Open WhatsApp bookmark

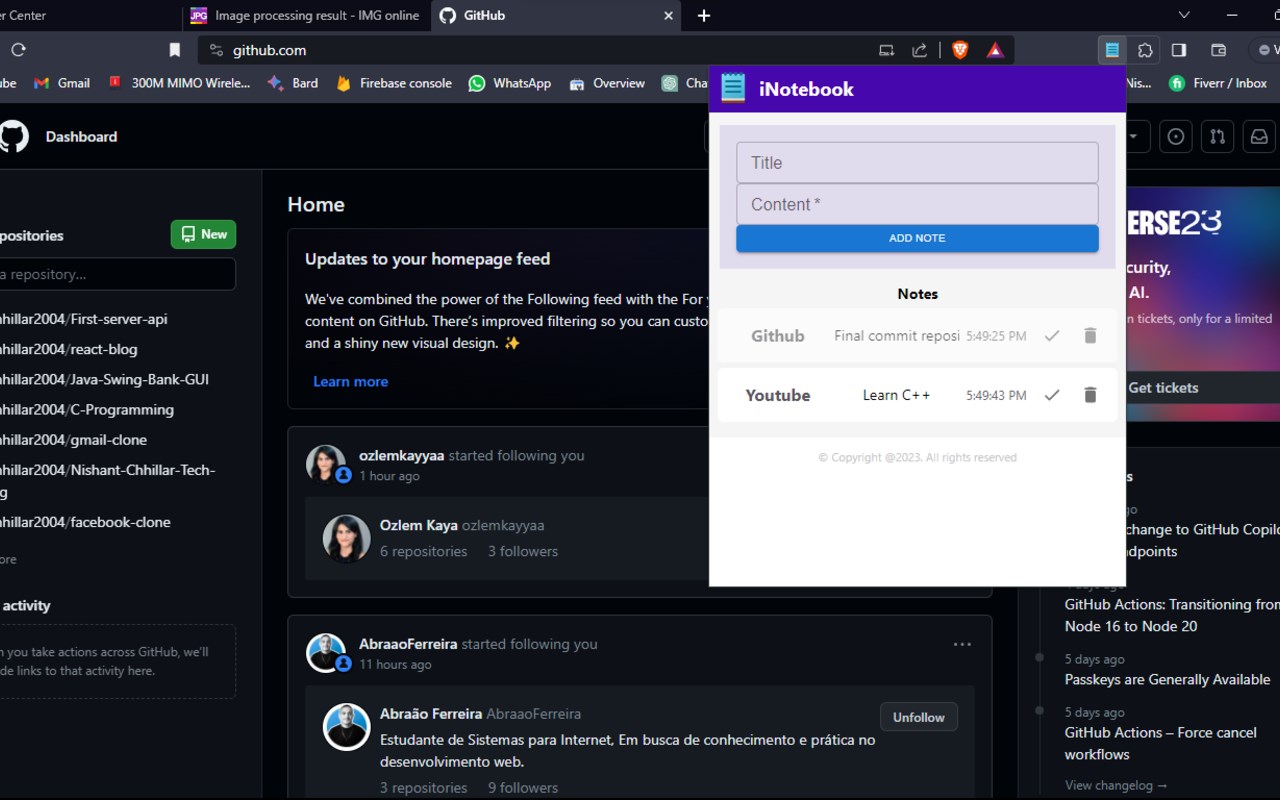click(509, 83)
